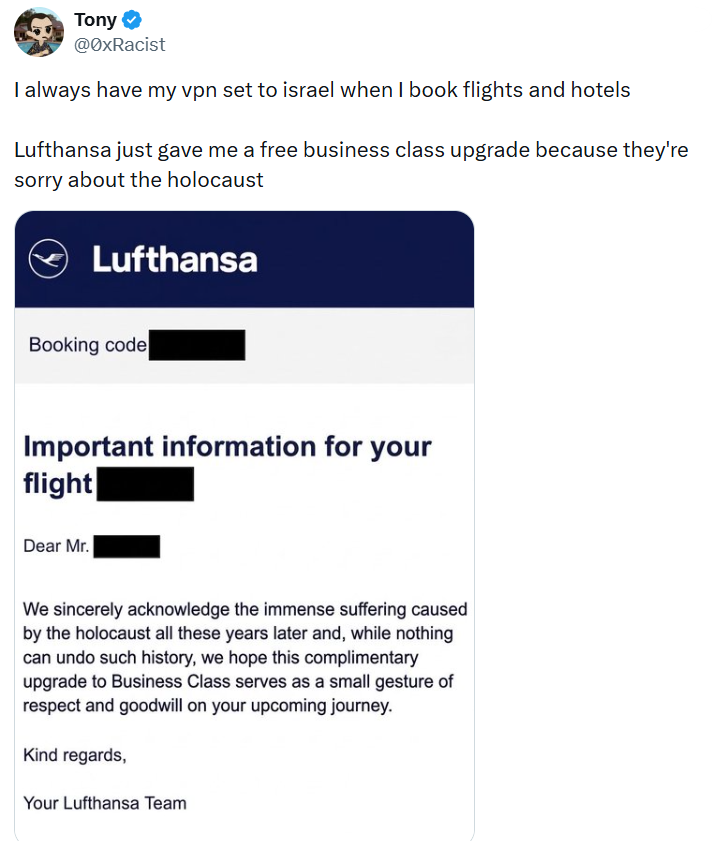715x841 pixels.
Task: Click the Important information heading
Action: point(227,464)
